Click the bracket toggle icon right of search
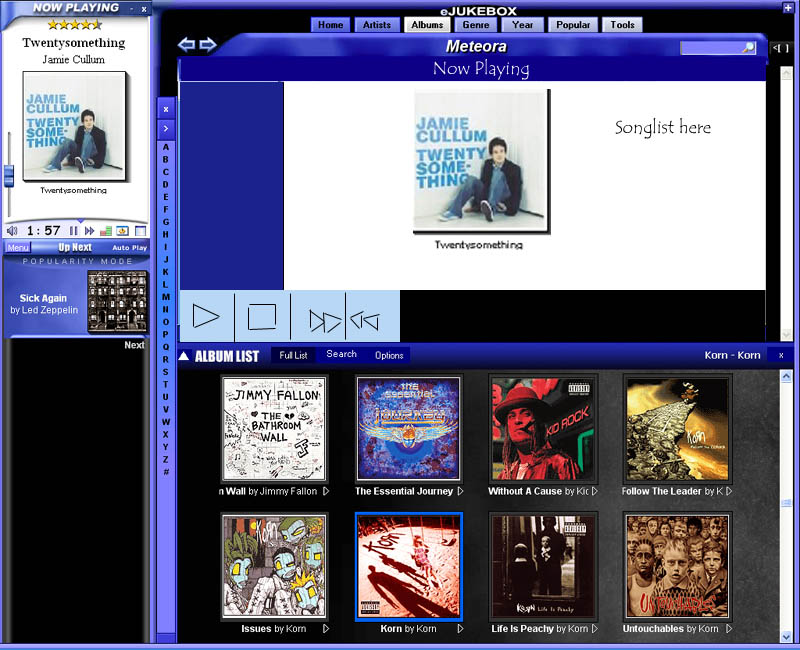Image resolution: width=800 pixels, height=650 pixels. pyautogui.click(x=781, y=48)
